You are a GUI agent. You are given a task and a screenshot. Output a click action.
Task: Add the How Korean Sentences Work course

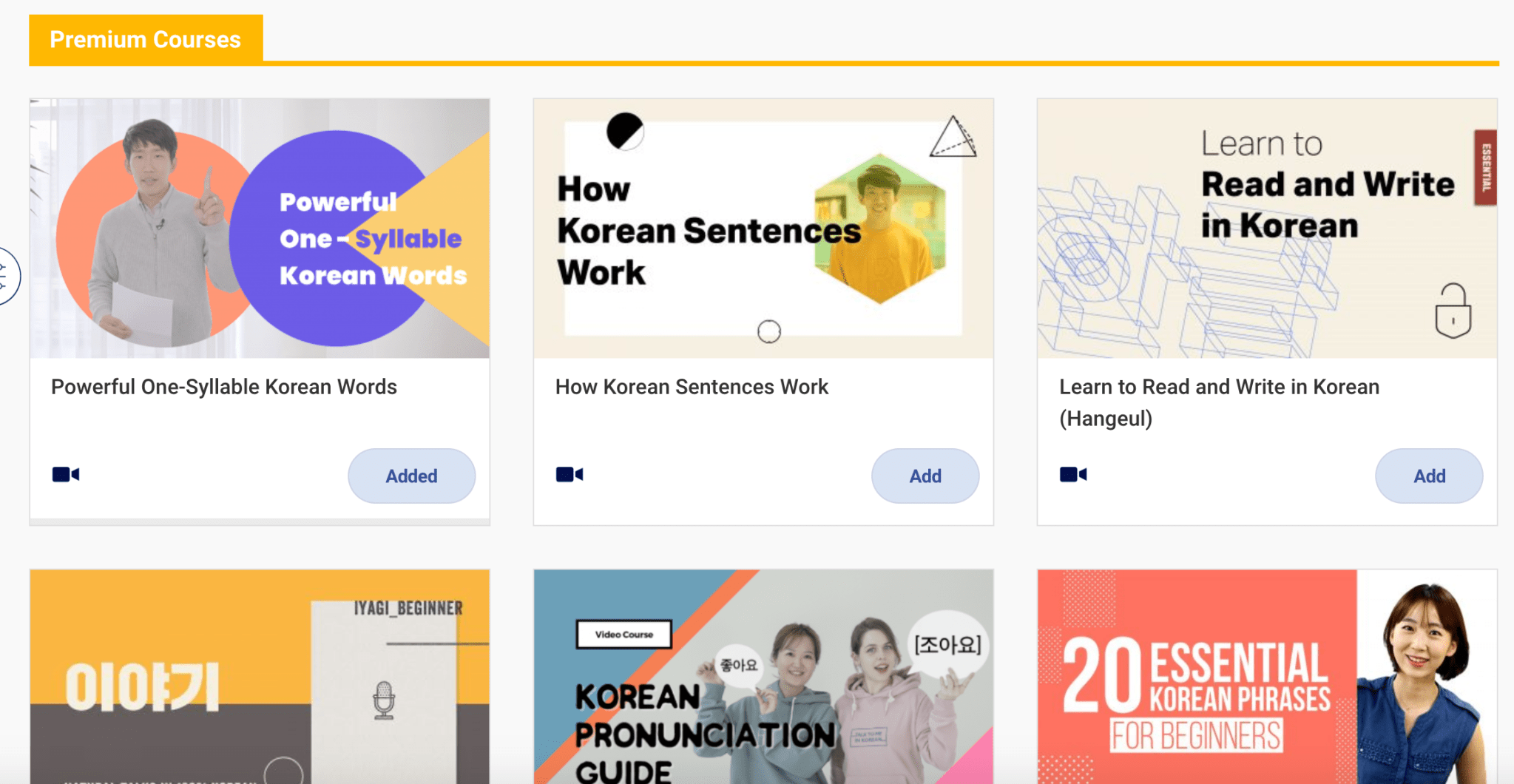925,476
